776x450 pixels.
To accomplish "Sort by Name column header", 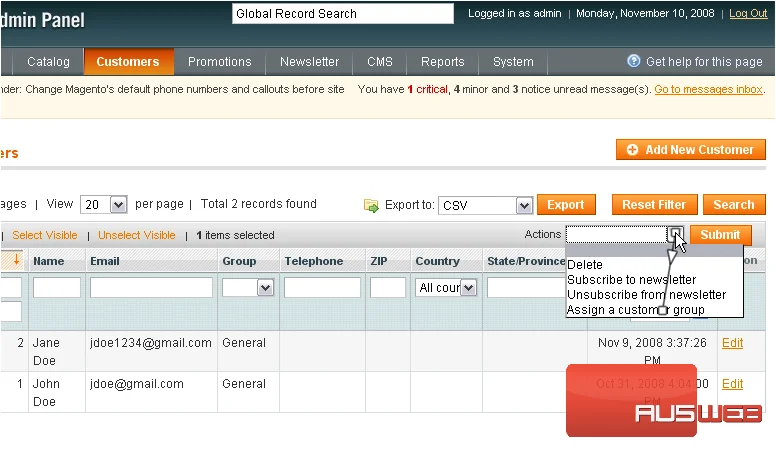I will [x=48, y=261].
